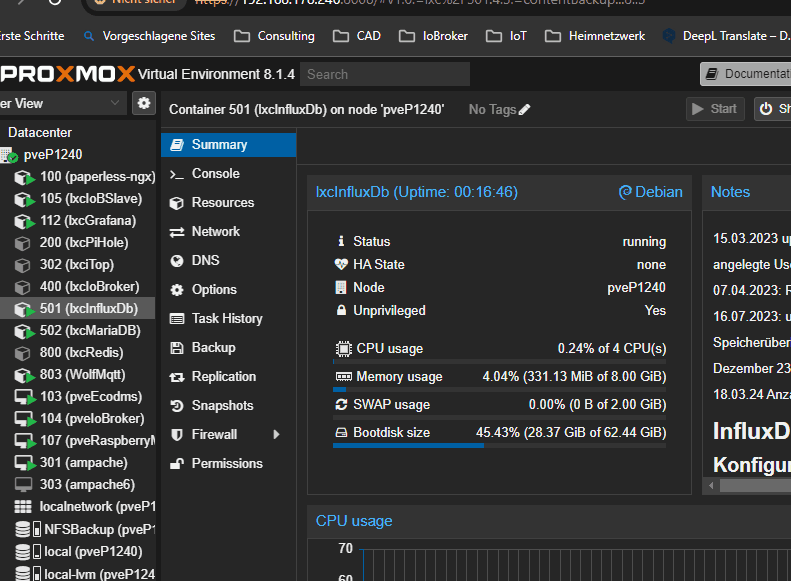Click the lxcInfluxDb uptime heading

(x=417, y=192)
